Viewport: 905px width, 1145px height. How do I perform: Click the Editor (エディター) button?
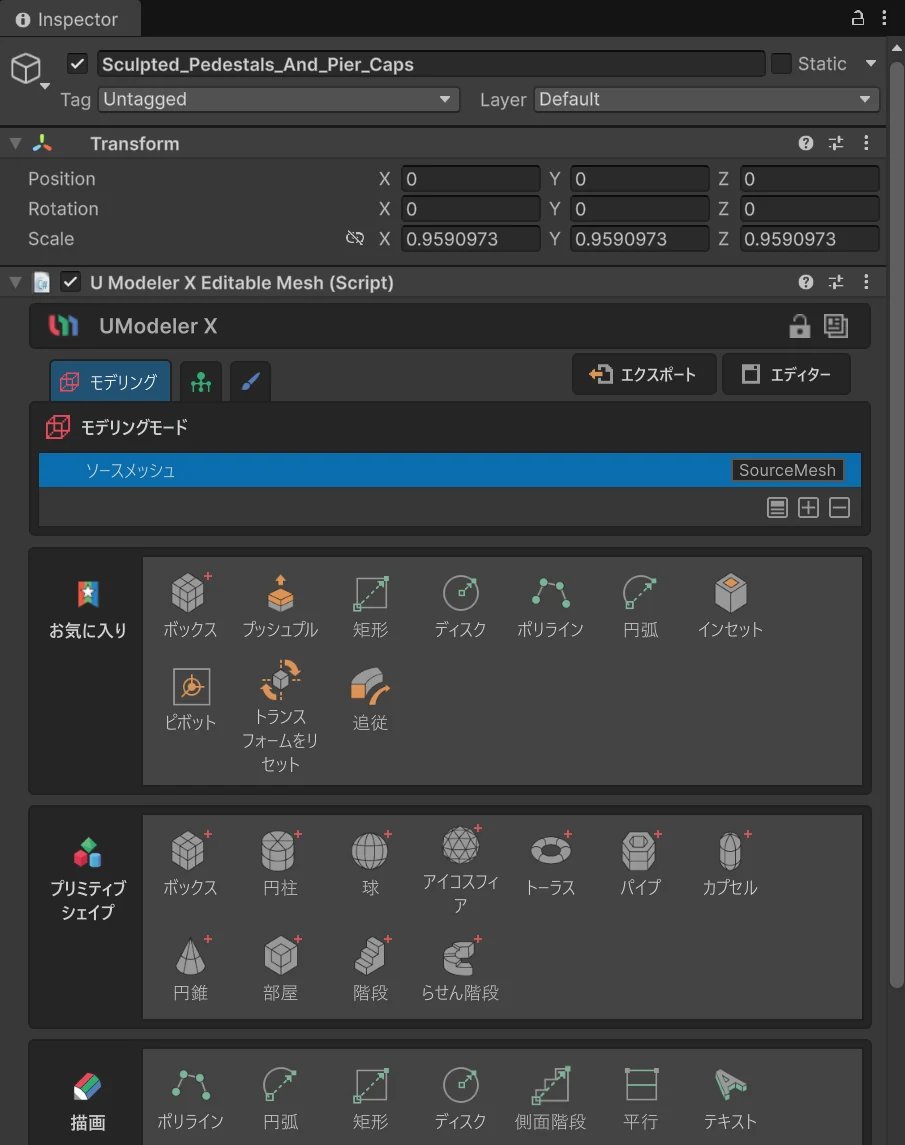pos(786,375)
